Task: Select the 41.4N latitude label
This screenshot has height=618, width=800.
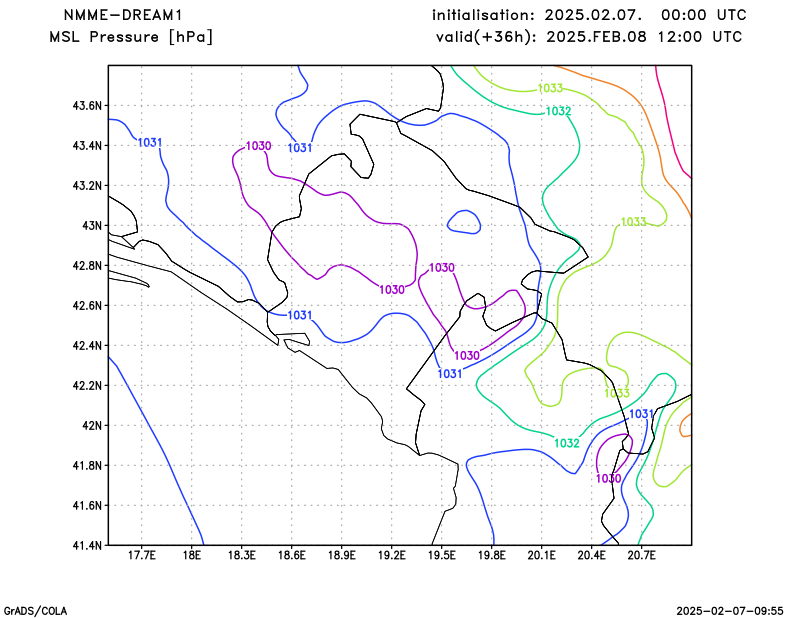Action: (x=87, y=546)
